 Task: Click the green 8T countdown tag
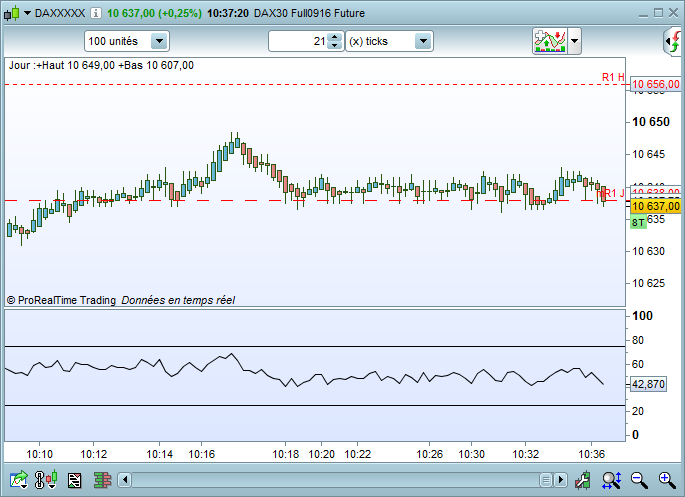click(x=638, y=222)
